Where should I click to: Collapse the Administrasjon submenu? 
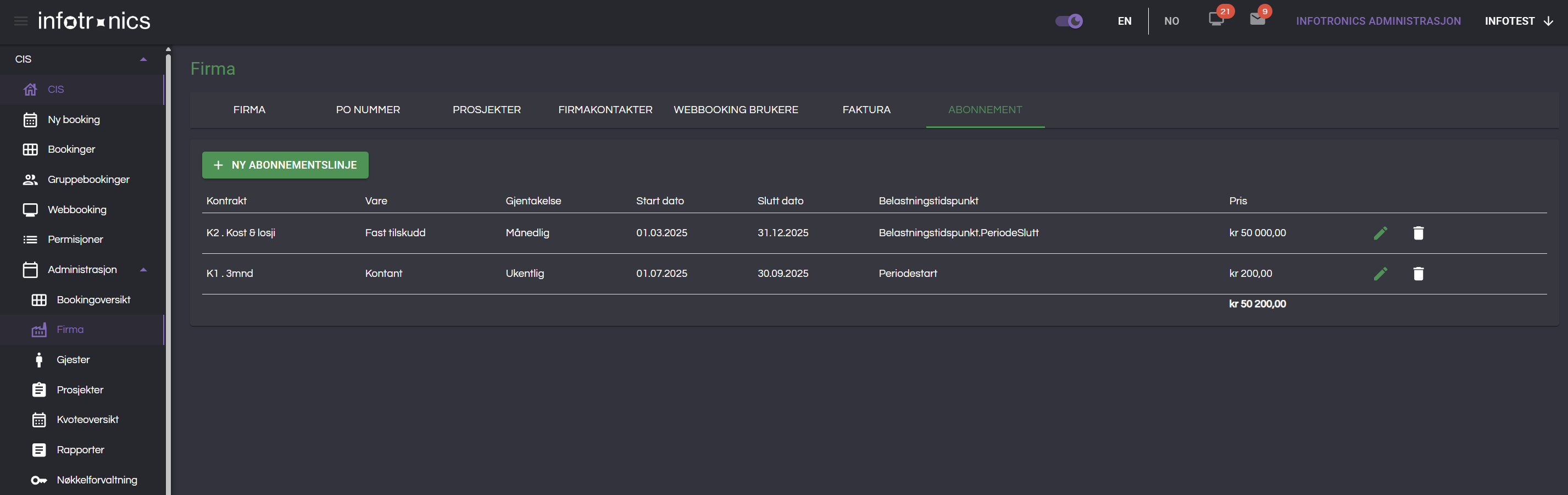pos(143,270)
